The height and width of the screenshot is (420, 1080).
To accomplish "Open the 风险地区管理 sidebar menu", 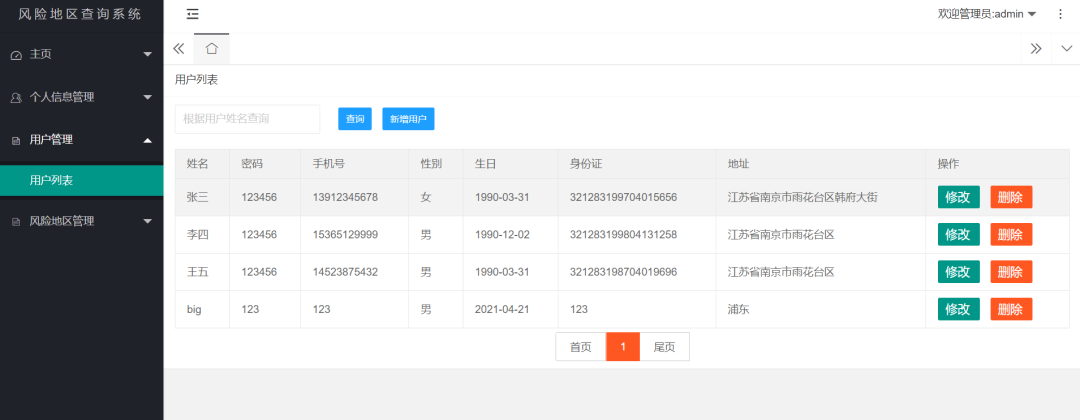I will pyautogui.click(x=81, y=221).
